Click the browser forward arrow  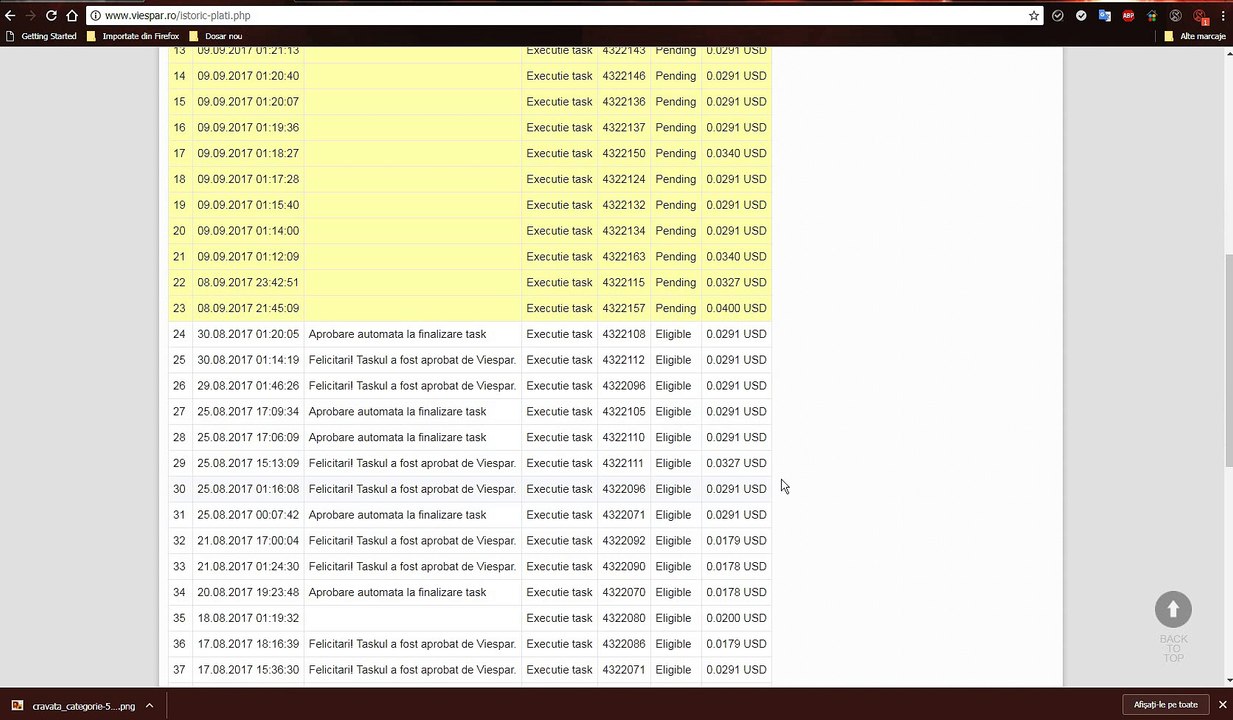point(31,16)
